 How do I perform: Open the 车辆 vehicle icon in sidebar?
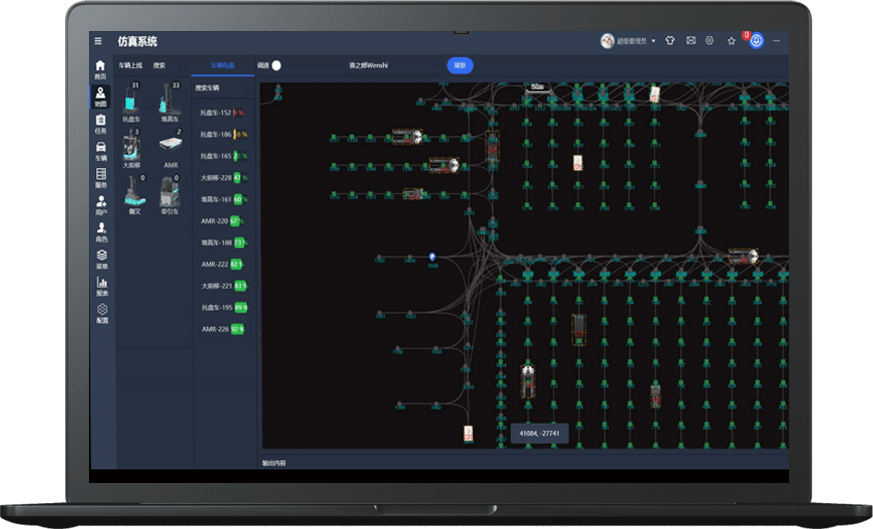coord(100,150)
